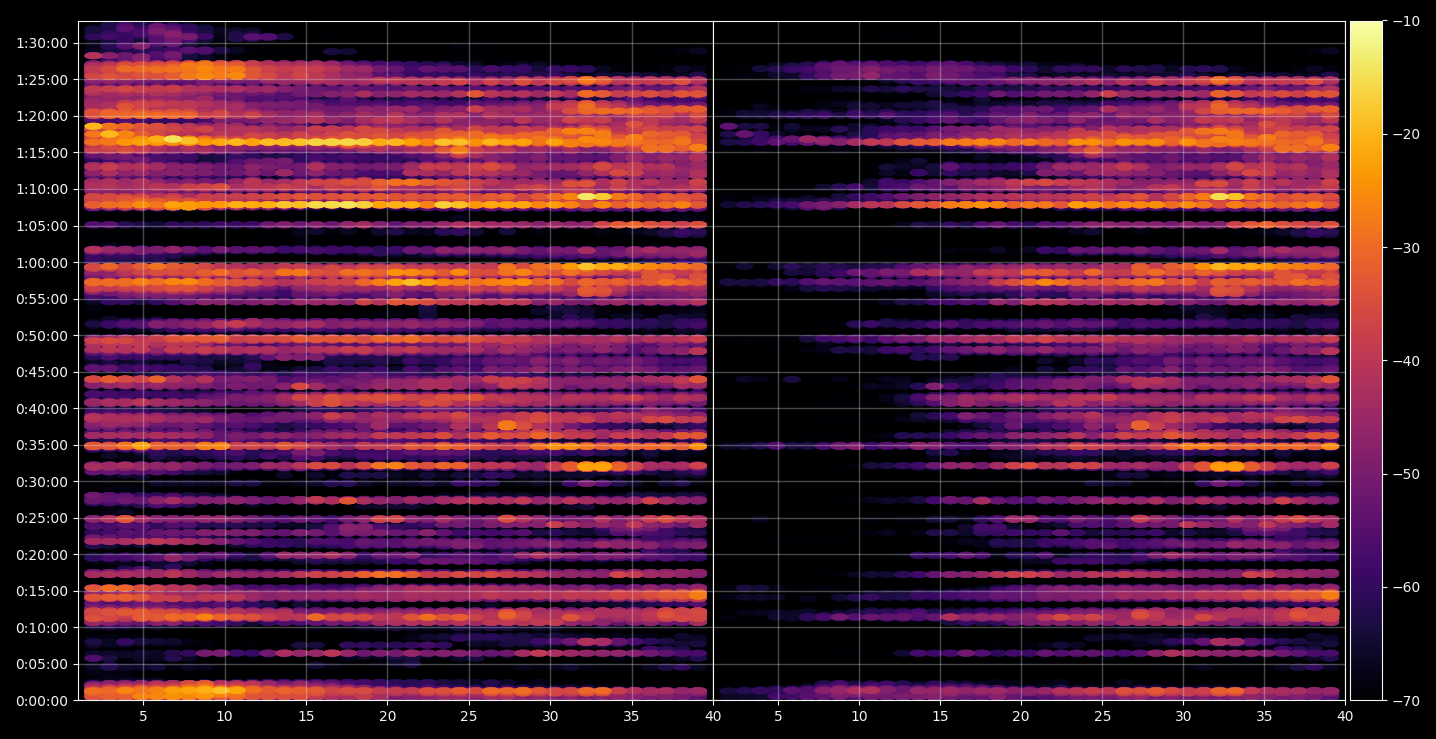This screenshot has width=1436, height=739.
Task: Click the 1:15:00 time axis label
Action: (x=43, y=153)
